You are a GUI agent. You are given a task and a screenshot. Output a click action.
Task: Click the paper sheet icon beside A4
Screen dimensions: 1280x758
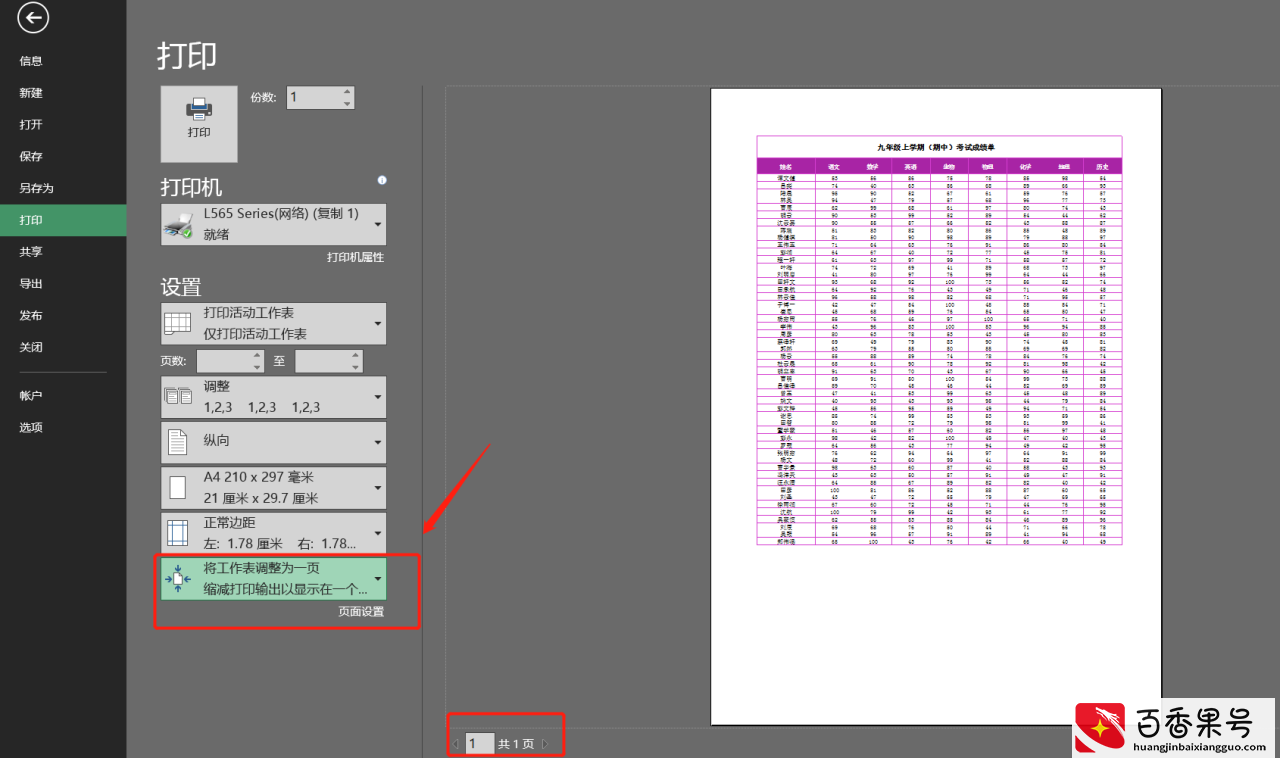point(177,488)
